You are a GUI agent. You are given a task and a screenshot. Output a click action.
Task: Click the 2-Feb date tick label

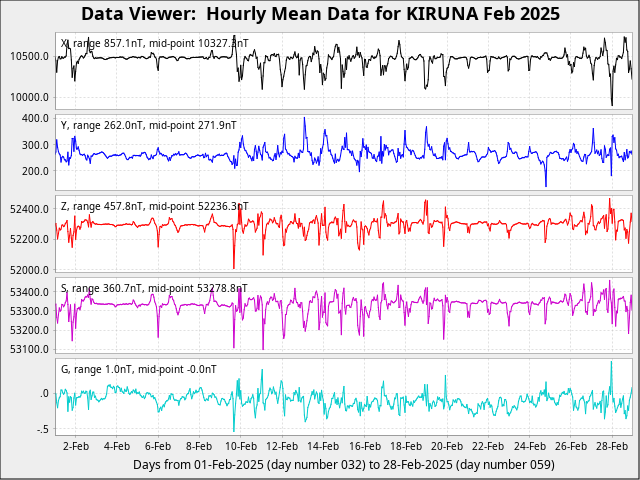76,446
